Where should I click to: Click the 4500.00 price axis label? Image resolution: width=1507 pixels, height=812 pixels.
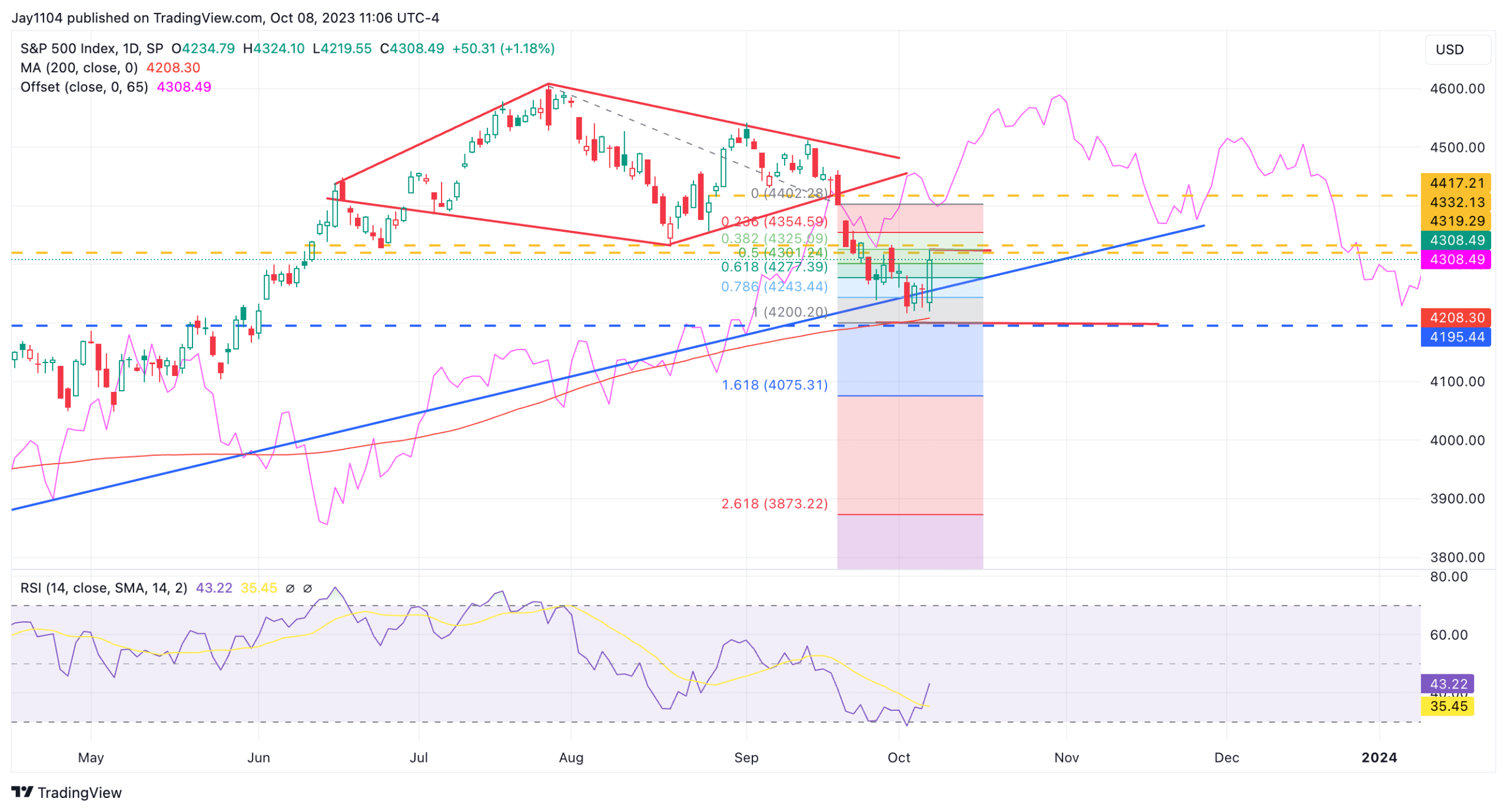[1458, 148]
